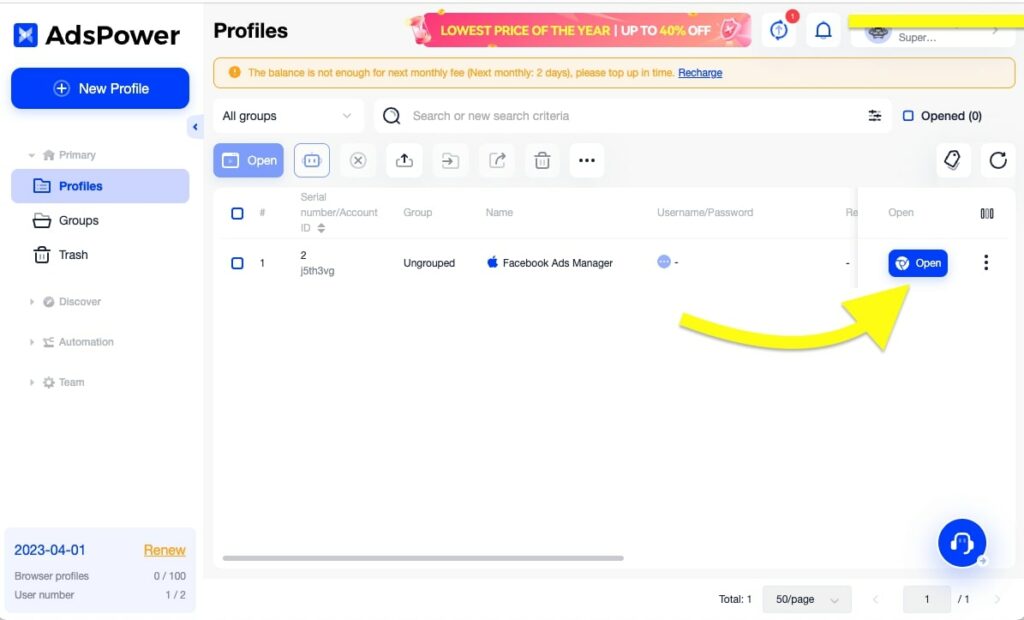Click the column settings icon
The width and height of the screenshot is (1024, 620).
point(986,213)
